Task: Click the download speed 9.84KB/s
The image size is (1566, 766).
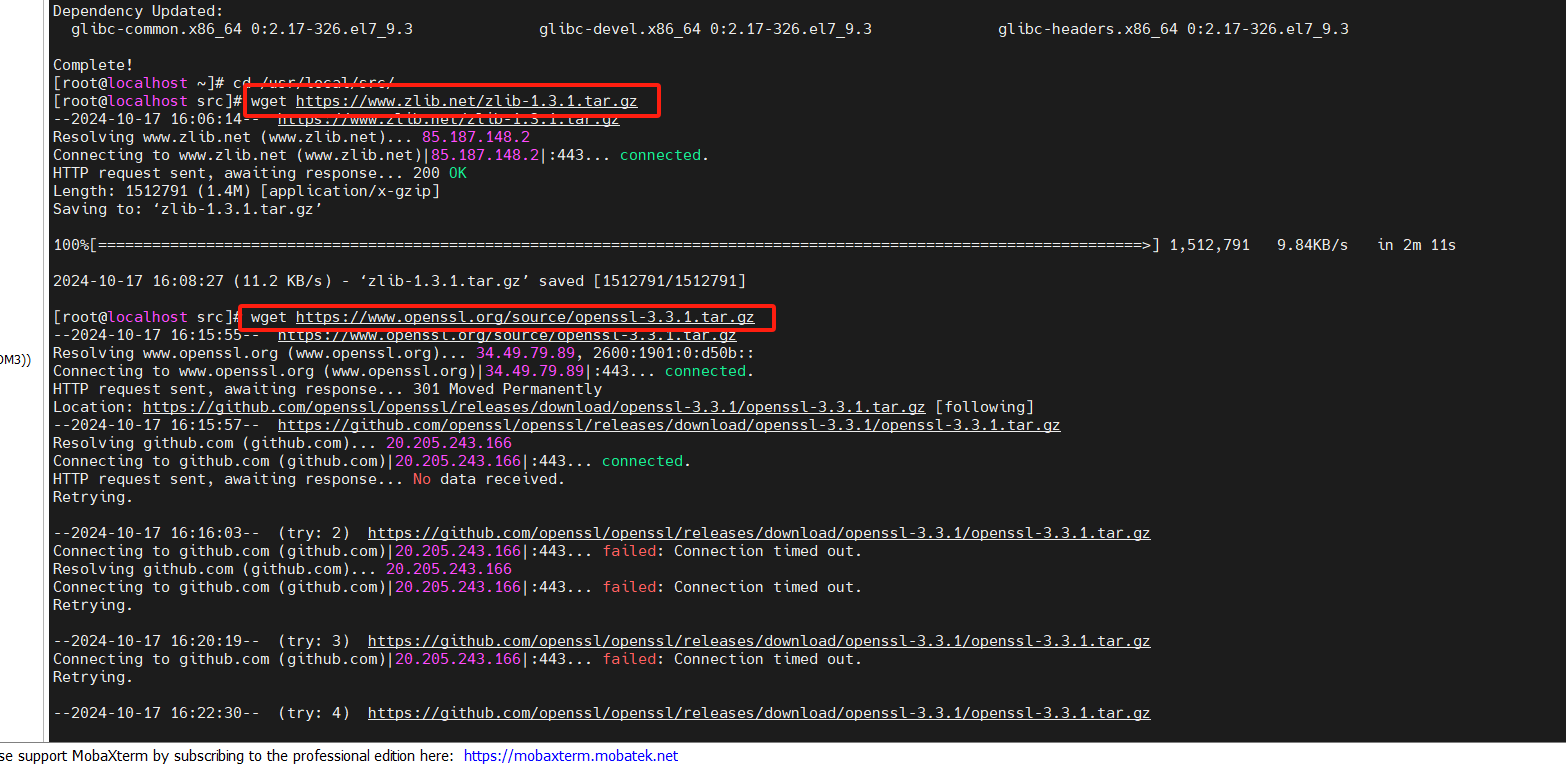Action: pos(1313,245)
